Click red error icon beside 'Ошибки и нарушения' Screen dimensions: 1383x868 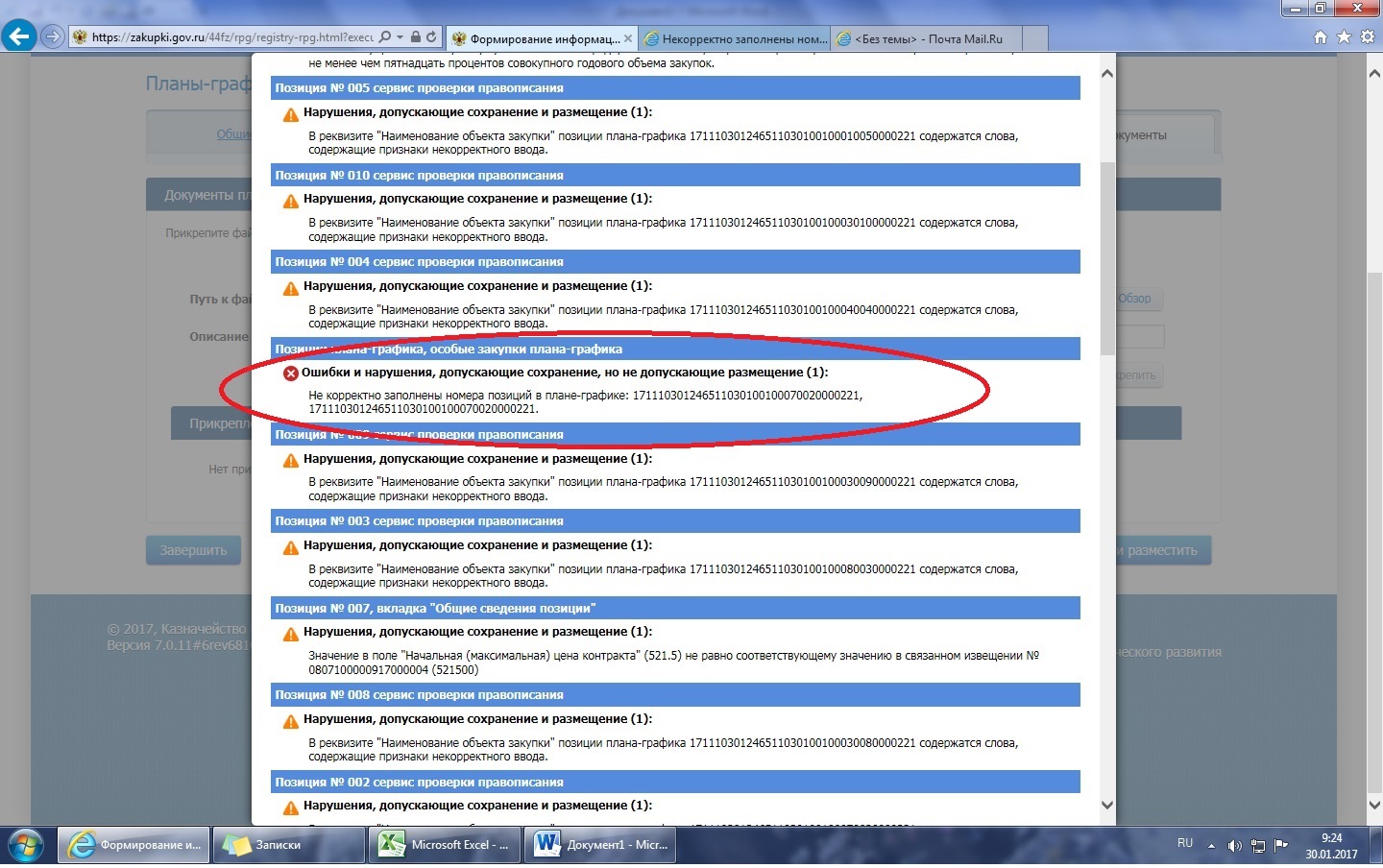[x=290, y=374]
